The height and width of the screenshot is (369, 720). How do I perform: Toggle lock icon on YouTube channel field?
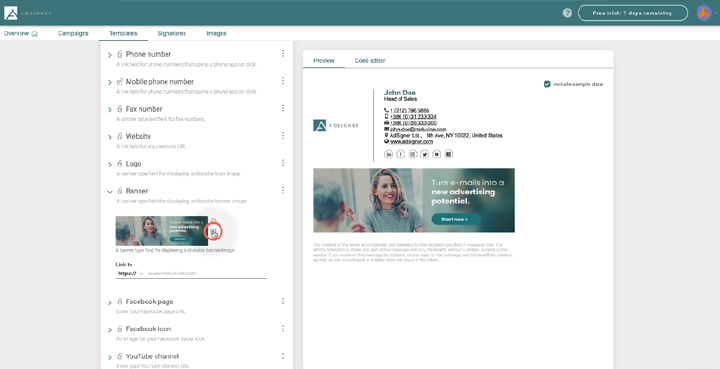(120, 356)
